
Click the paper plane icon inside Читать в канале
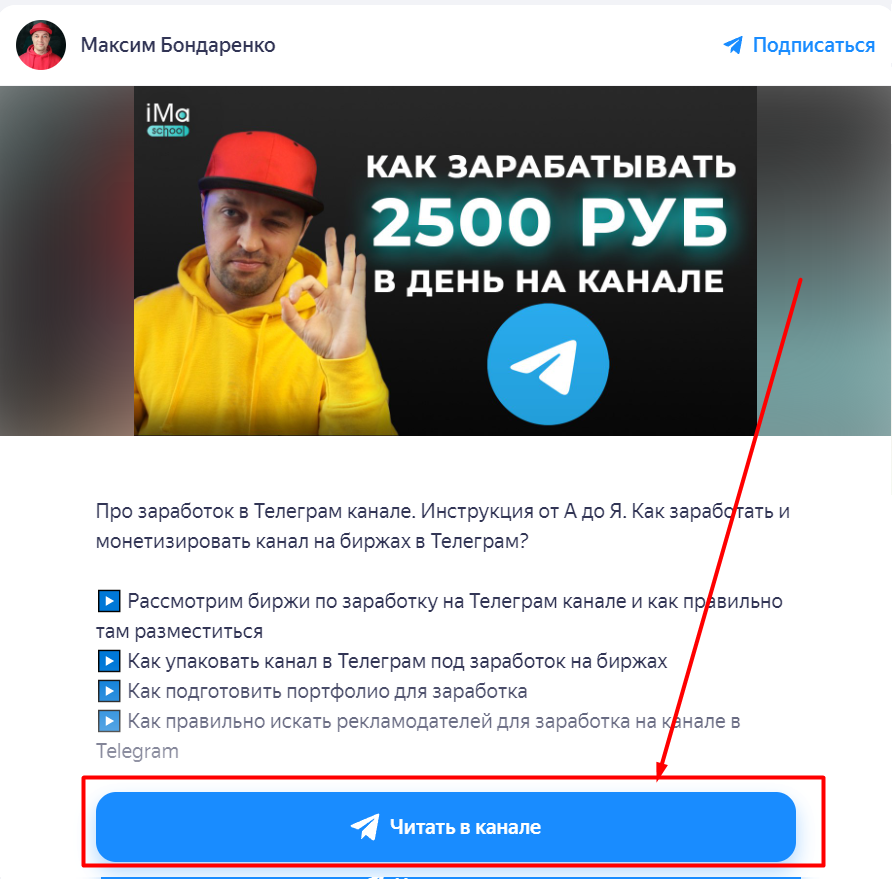pos(365,827)
